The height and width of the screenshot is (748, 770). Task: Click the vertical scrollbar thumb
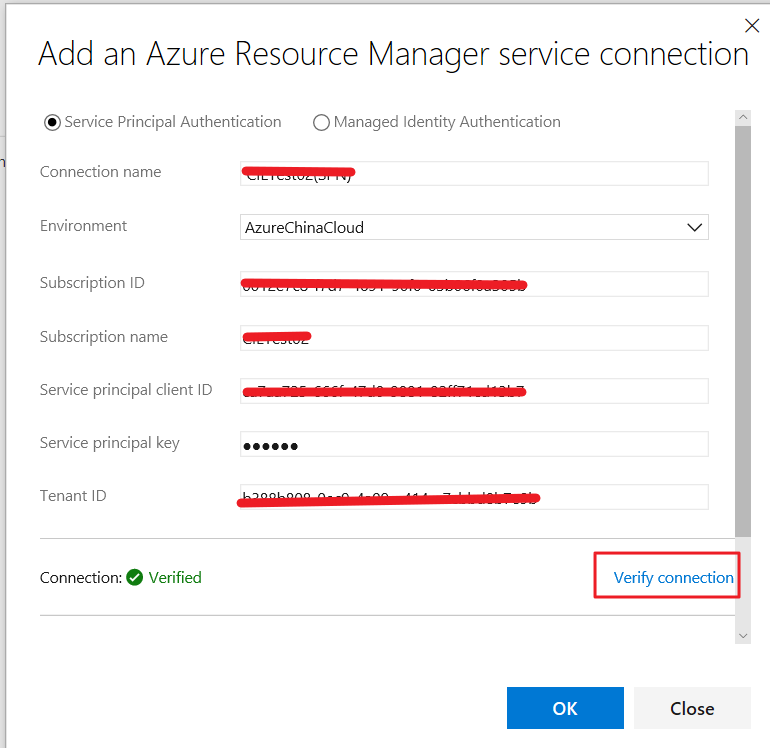(742, 330)
